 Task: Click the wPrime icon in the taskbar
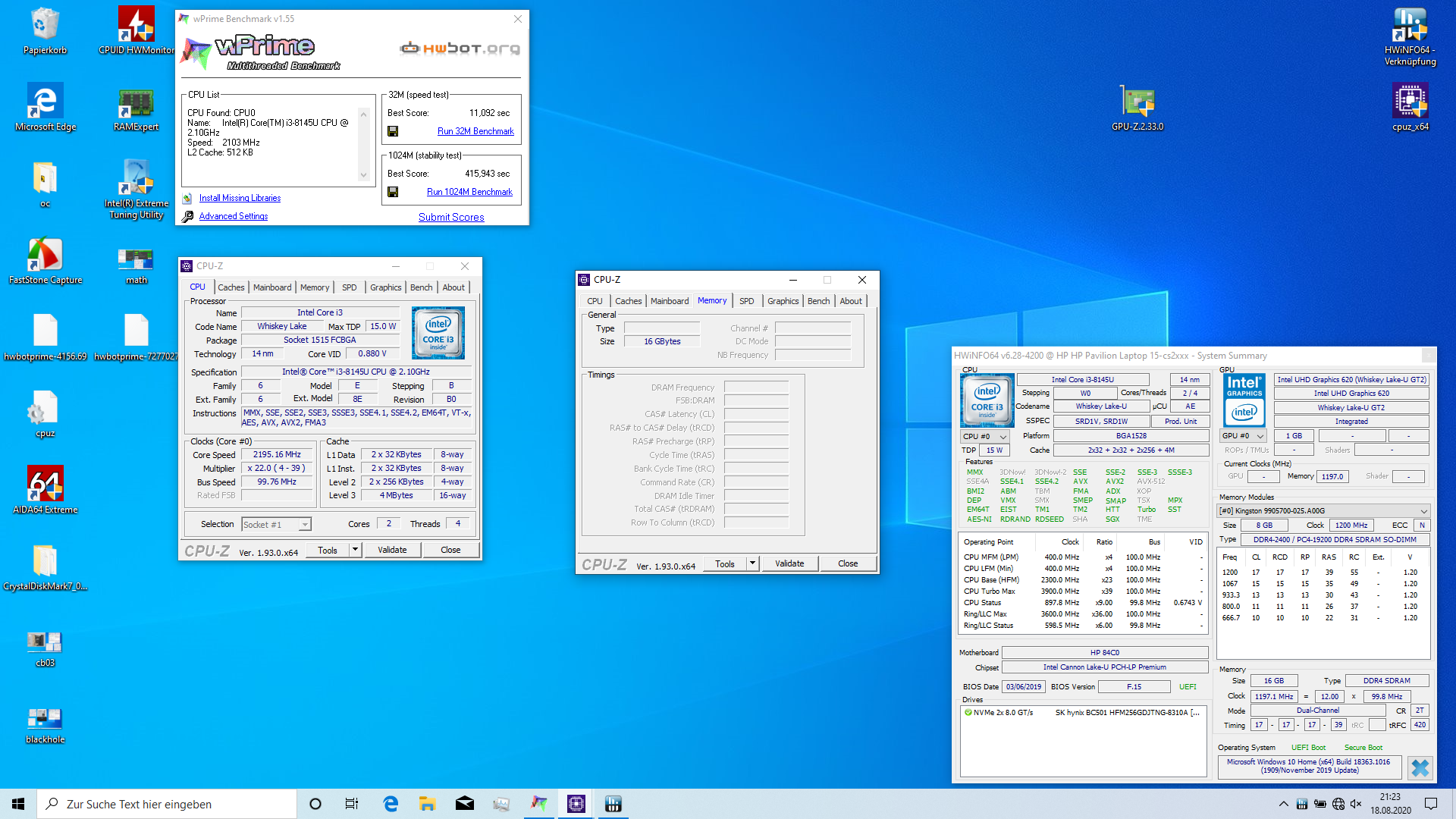pos(538,804)
